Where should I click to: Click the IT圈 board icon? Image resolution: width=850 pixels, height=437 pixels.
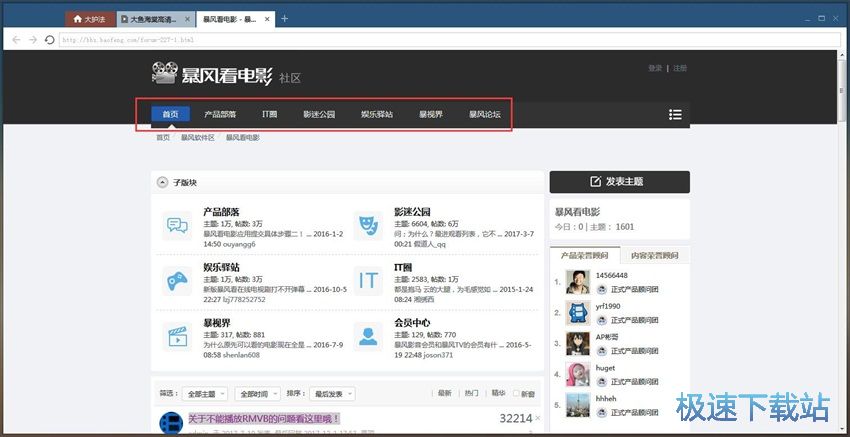coord(368,281)
